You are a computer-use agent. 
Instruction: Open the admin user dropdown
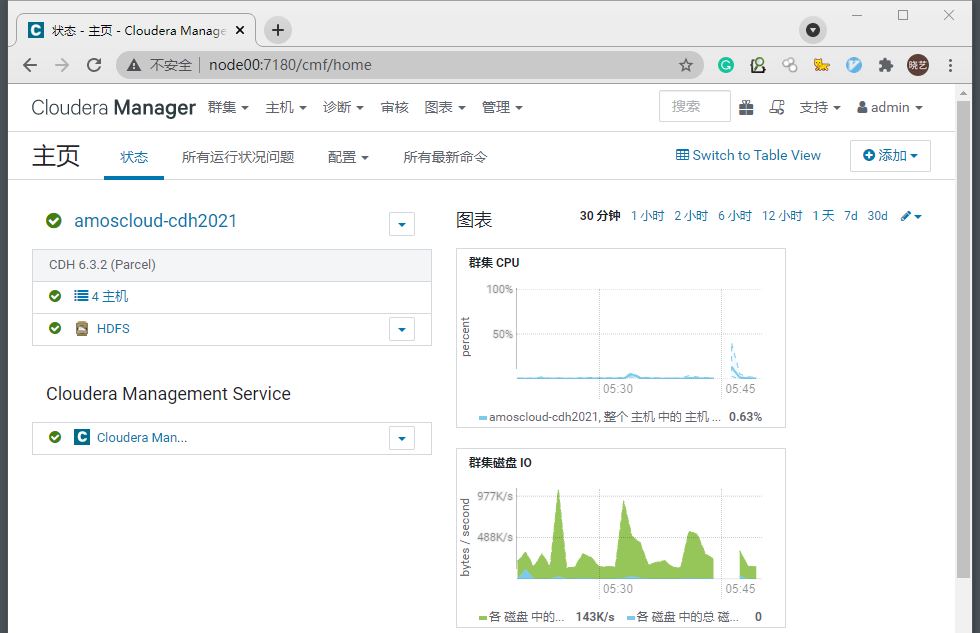(x=890, y=107)
